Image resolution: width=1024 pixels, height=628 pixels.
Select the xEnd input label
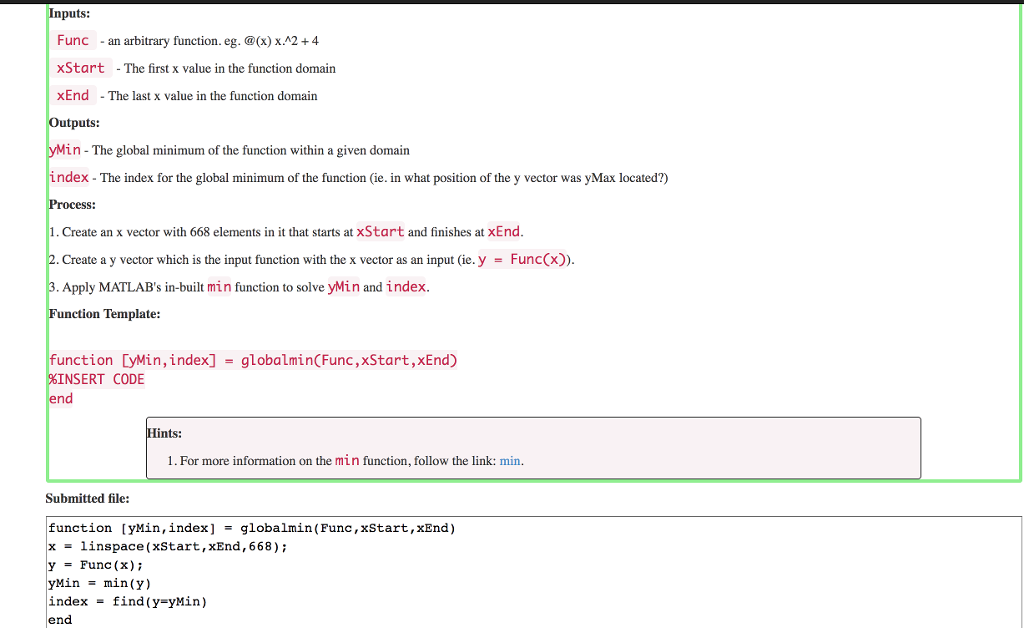coord(73,95)
